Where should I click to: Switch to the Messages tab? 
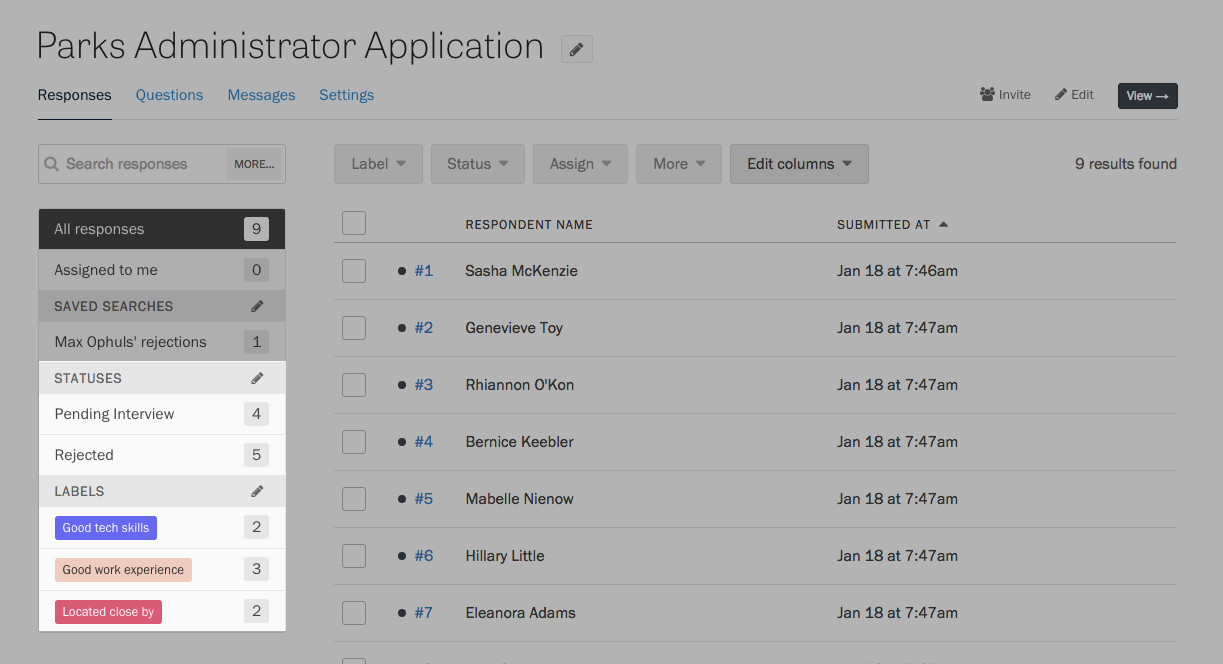point(261,95)
